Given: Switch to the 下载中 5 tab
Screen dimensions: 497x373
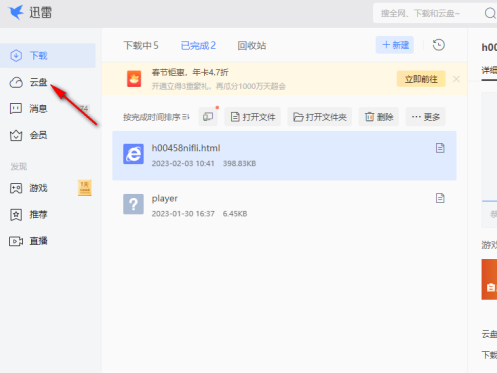Looking at the screenshot, I should point(141,45).
